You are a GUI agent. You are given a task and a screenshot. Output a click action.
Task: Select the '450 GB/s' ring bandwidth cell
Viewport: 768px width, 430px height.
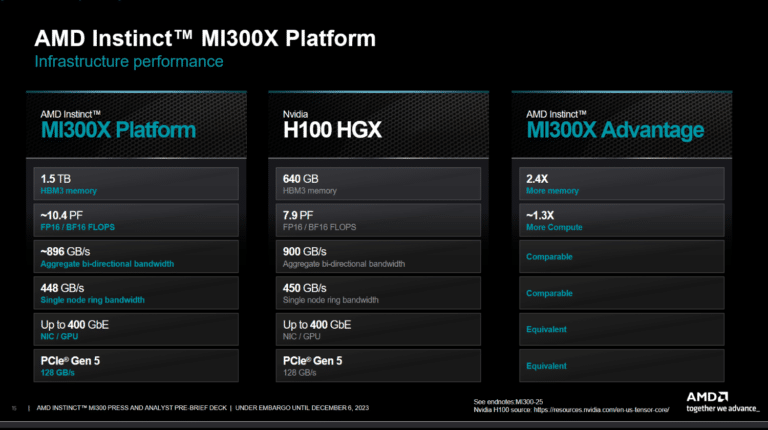pyautogui.click(x=378, y=293)
